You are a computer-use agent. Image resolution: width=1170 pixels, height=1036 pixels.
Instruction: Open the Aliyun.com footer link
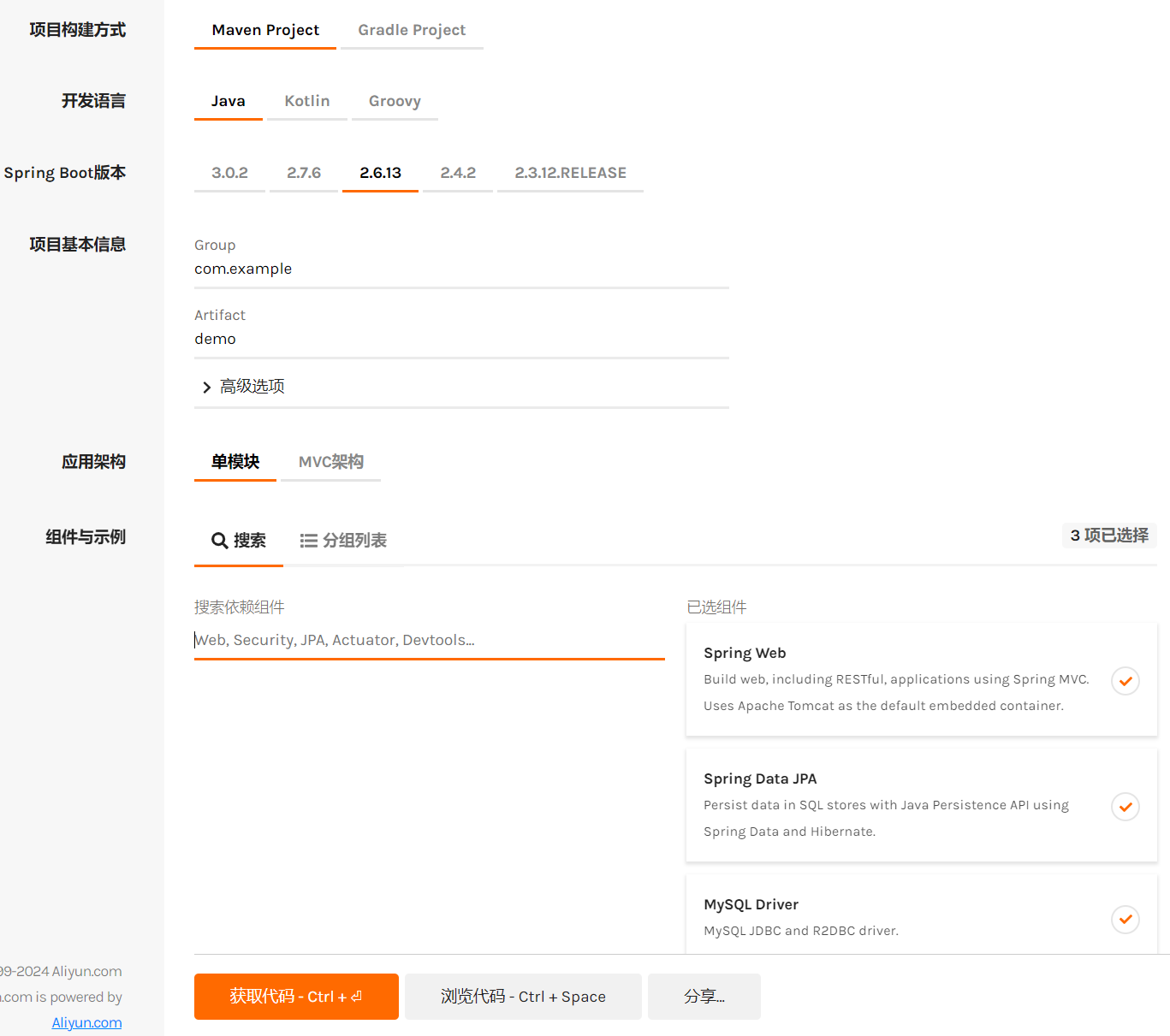click(x=86, y=1022)
